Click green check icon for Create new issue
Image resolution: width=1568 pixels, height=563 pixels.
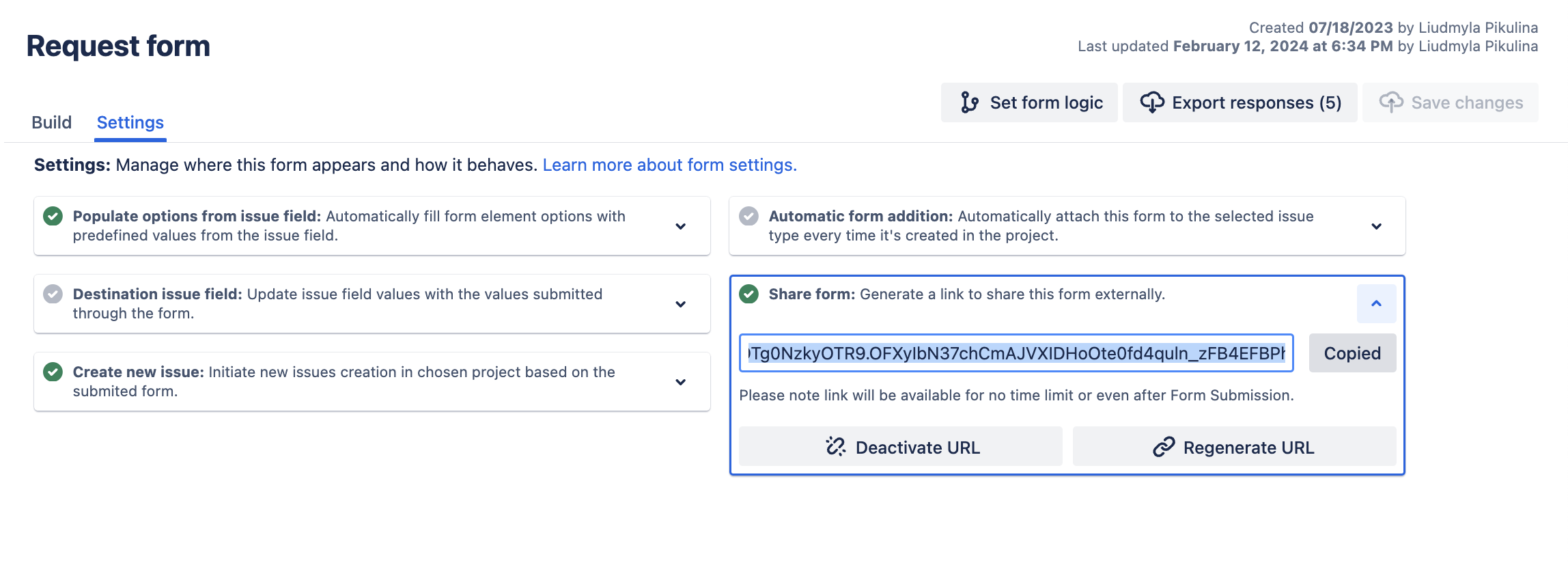pyautogui.click(x=53, y=372)
